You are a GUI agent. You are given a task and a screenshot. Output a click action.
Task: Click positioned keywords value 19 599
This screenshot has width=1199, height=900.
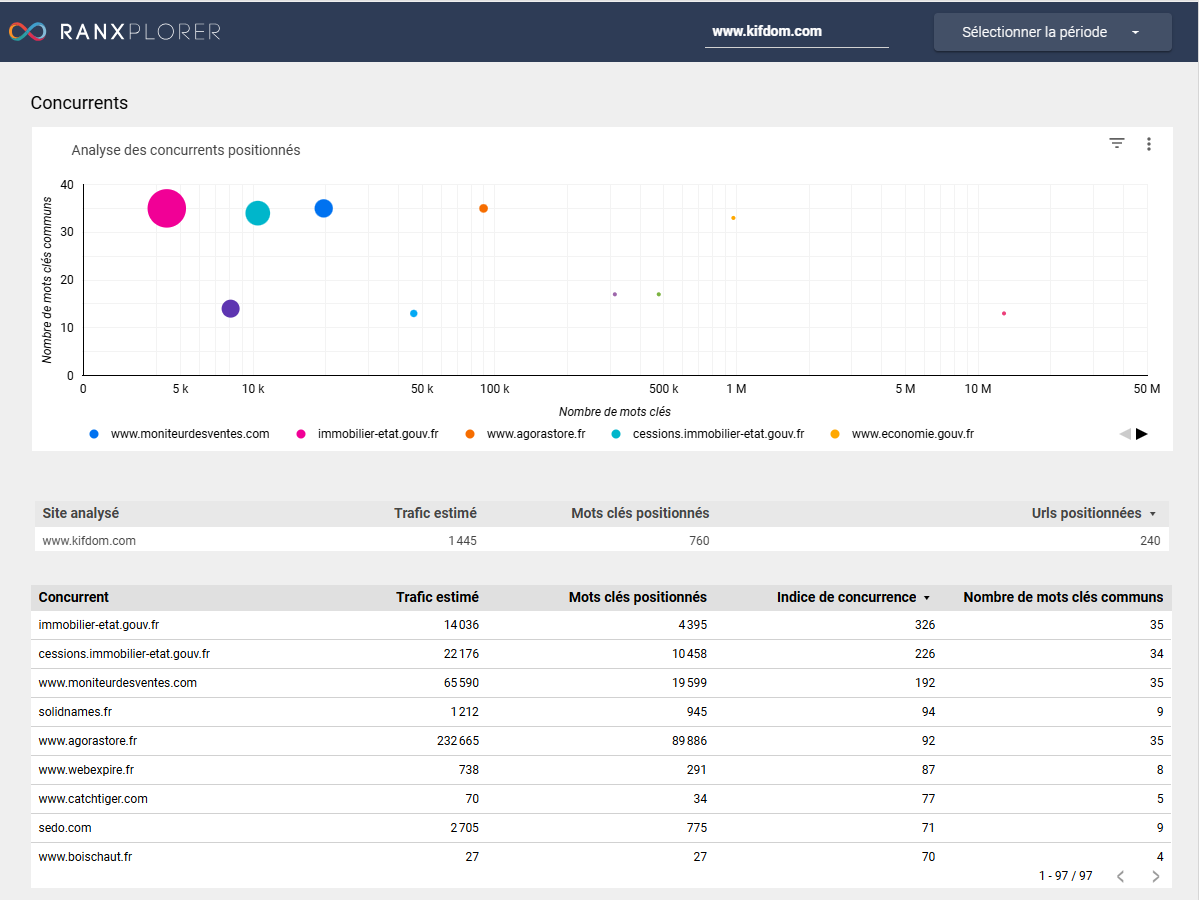coord(690,683)
